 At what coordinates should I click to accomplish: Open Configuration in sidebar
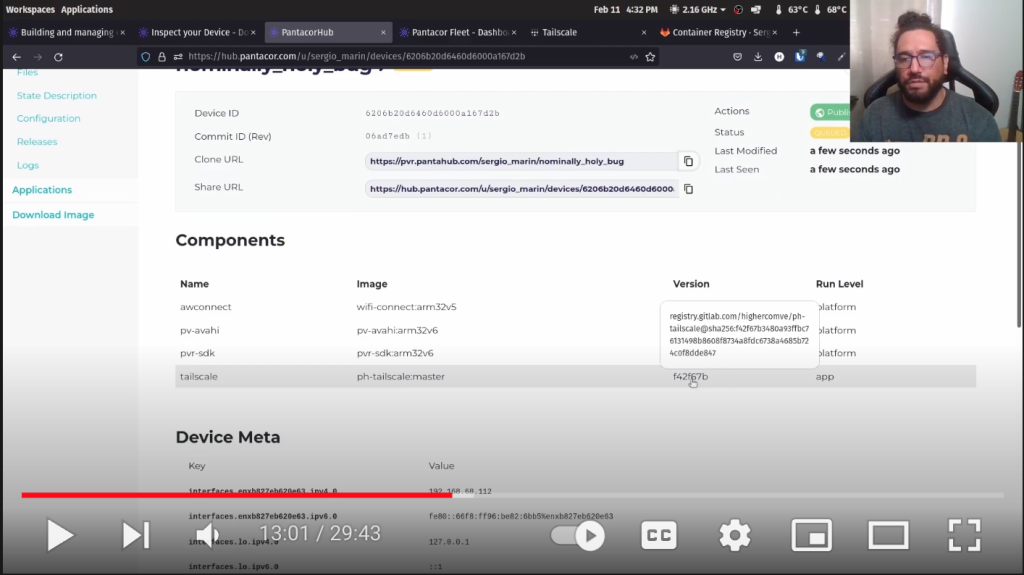click(48, 118)
